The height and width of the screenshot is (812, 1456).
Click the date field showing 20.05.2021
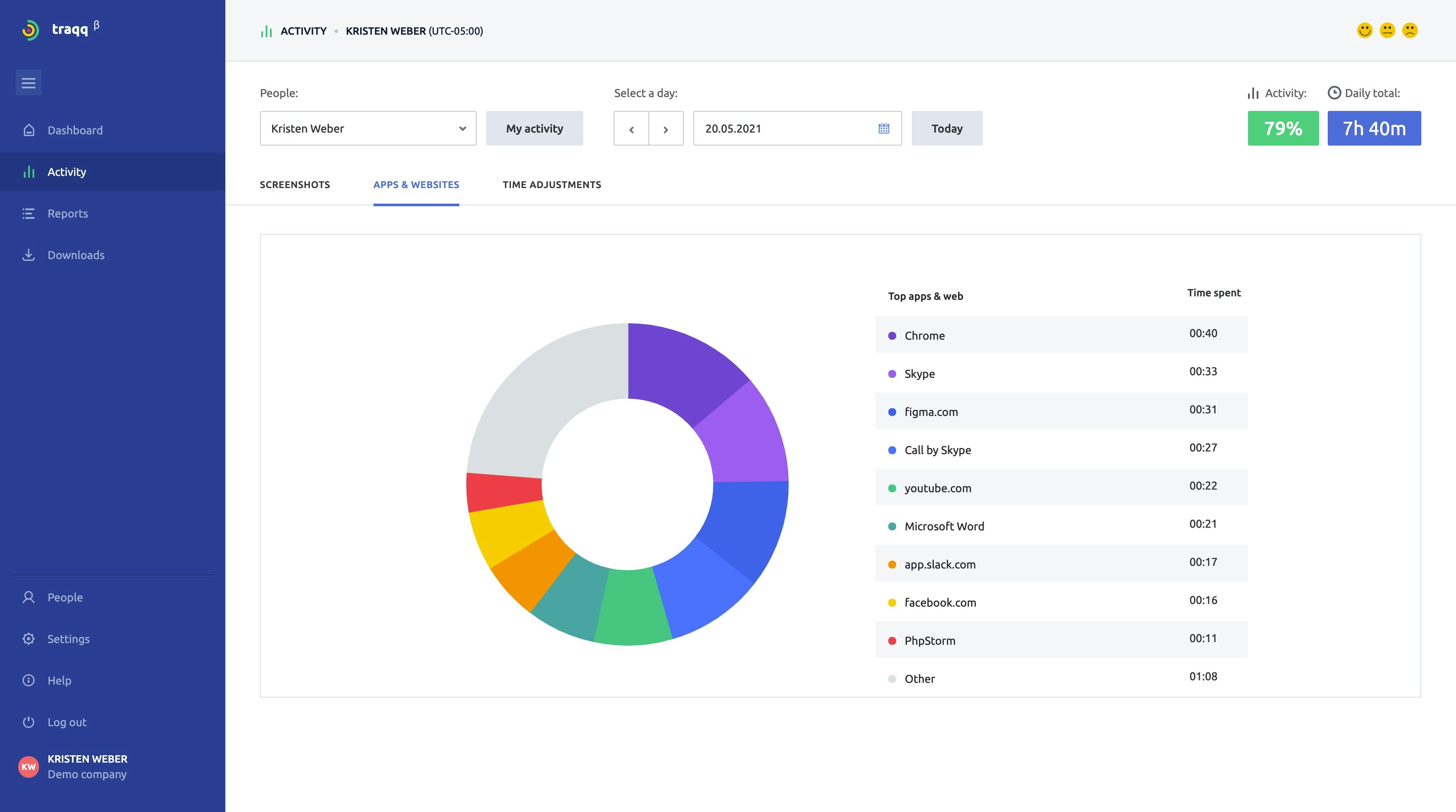point(780,128)
